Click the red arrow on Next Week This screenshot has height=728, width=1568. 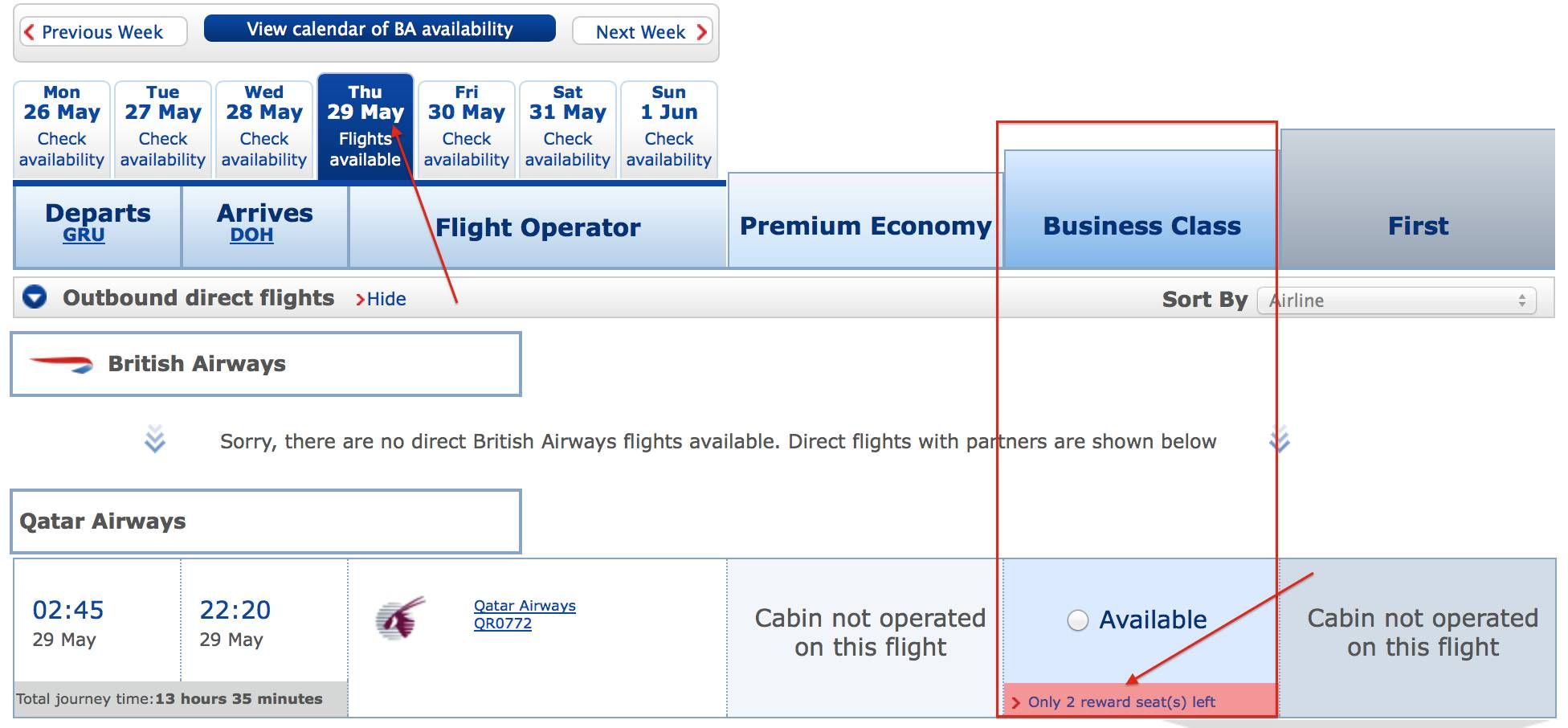(x=701, y=32)
